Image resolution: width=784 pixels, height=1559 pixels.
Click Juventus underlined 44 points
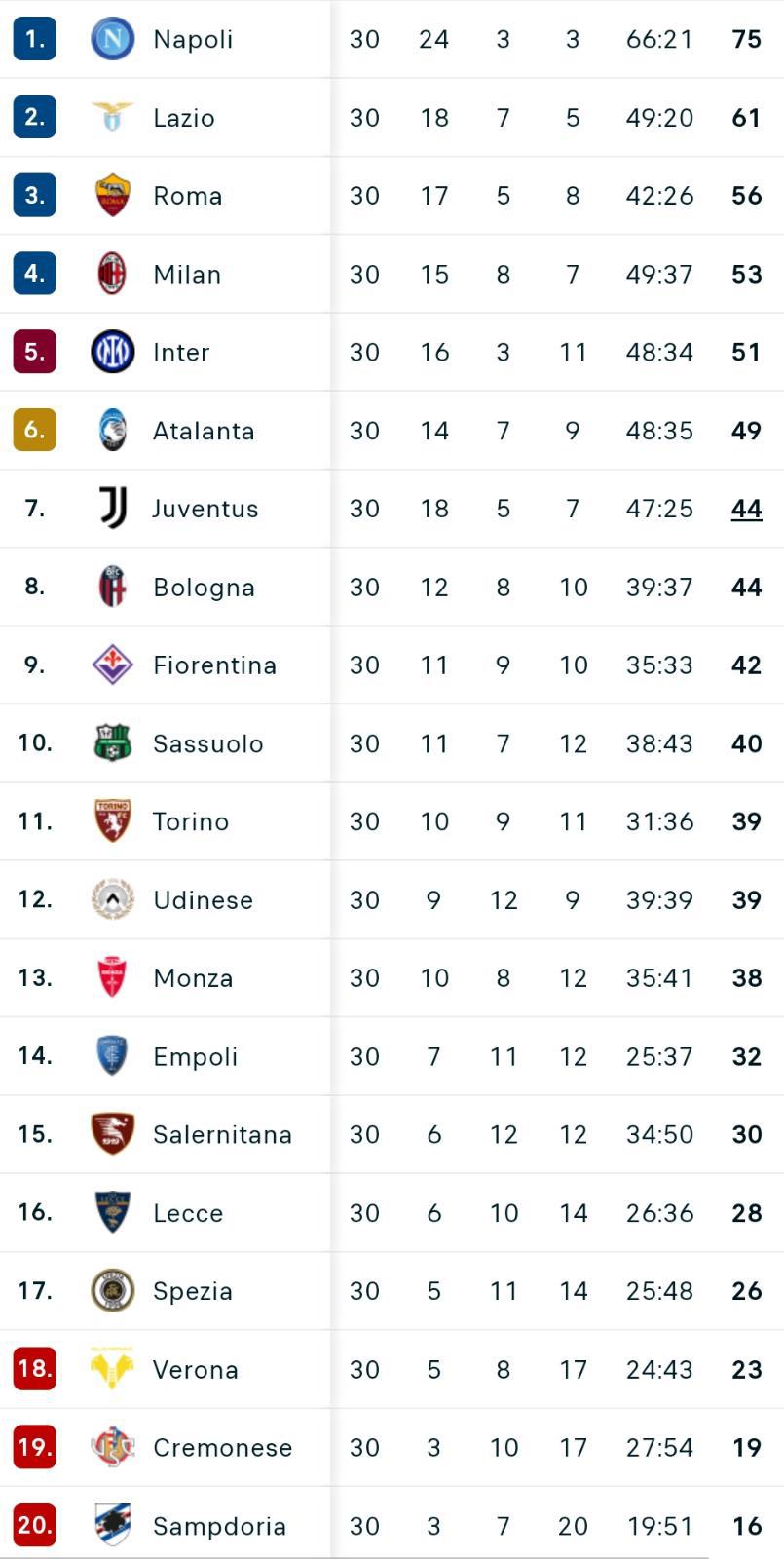(746, 509)
